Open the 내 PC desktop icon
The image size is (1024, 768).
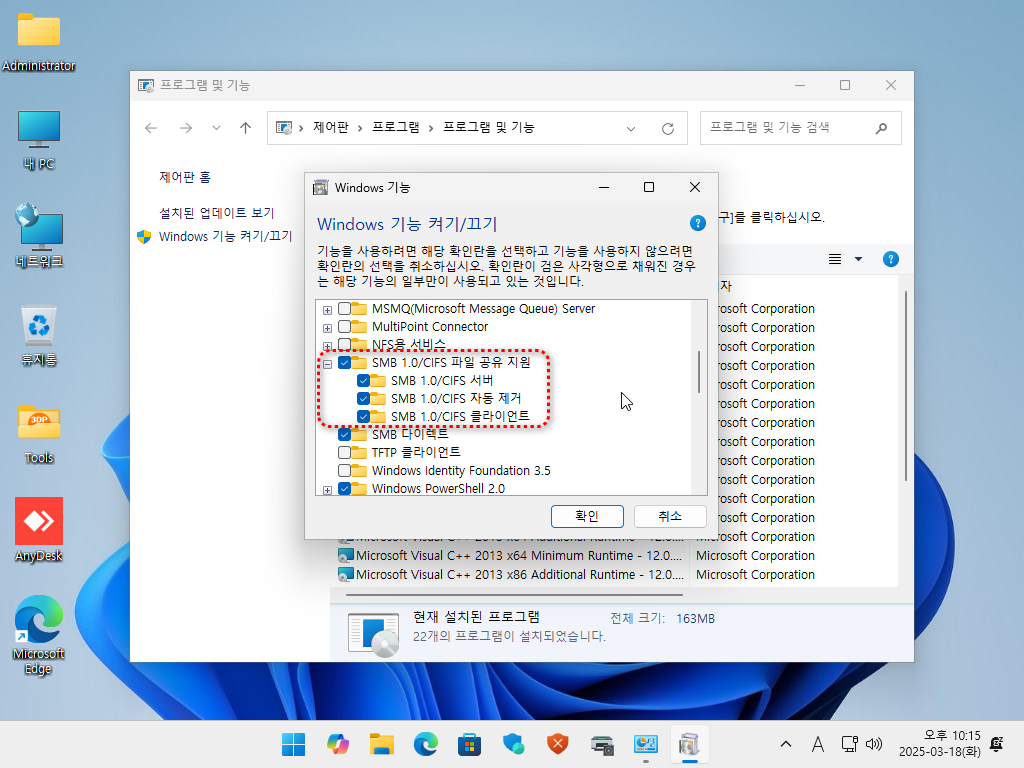click(39, 140)
